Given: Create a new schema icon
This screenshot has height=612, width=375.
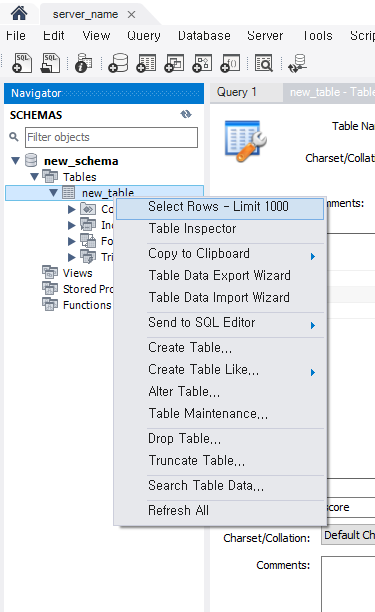Looking at the screenshot, I should click(x=118, y=63).
